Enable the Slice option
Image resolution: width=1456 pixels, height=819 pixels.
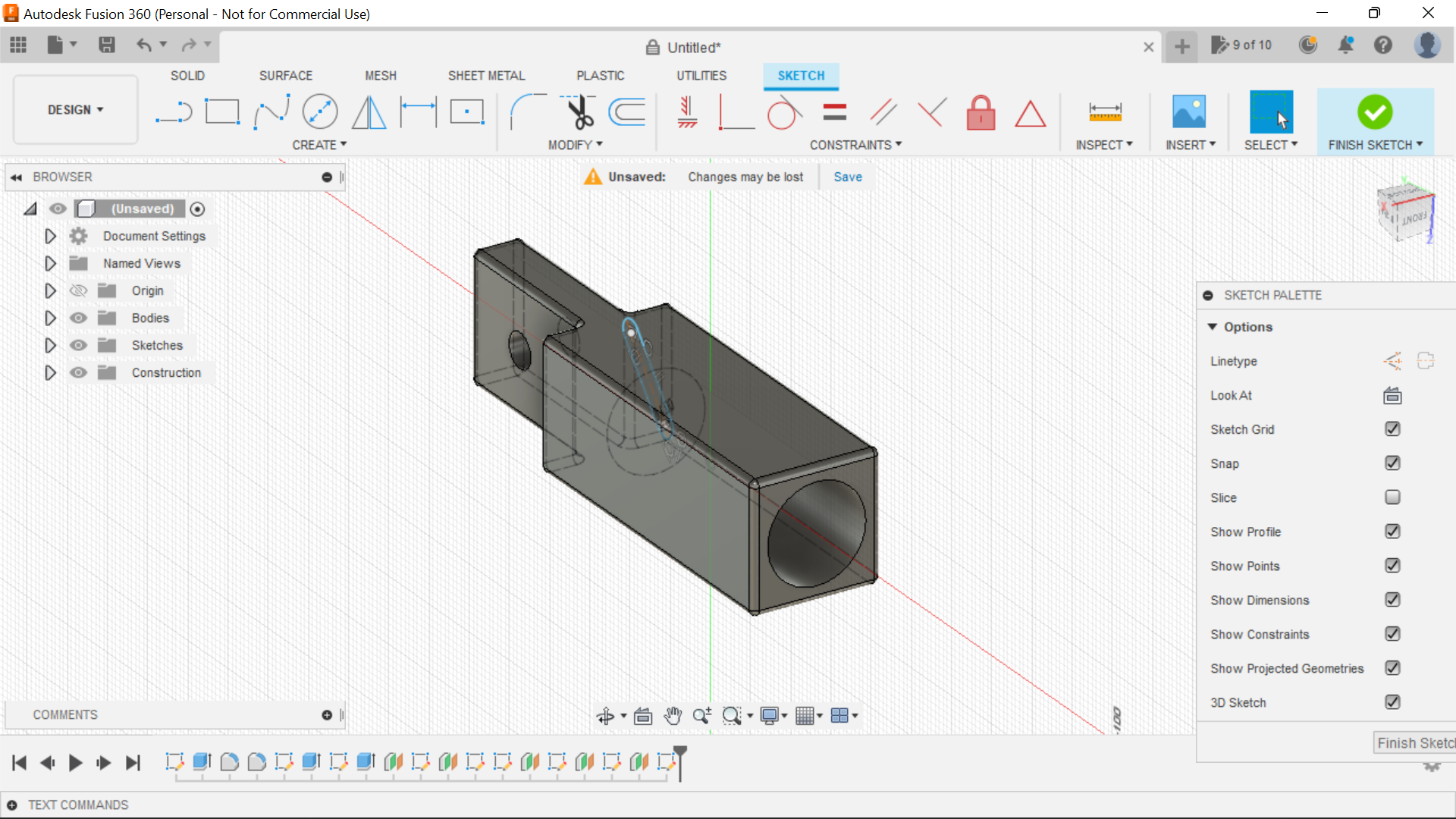click(x=1392, y=497)
